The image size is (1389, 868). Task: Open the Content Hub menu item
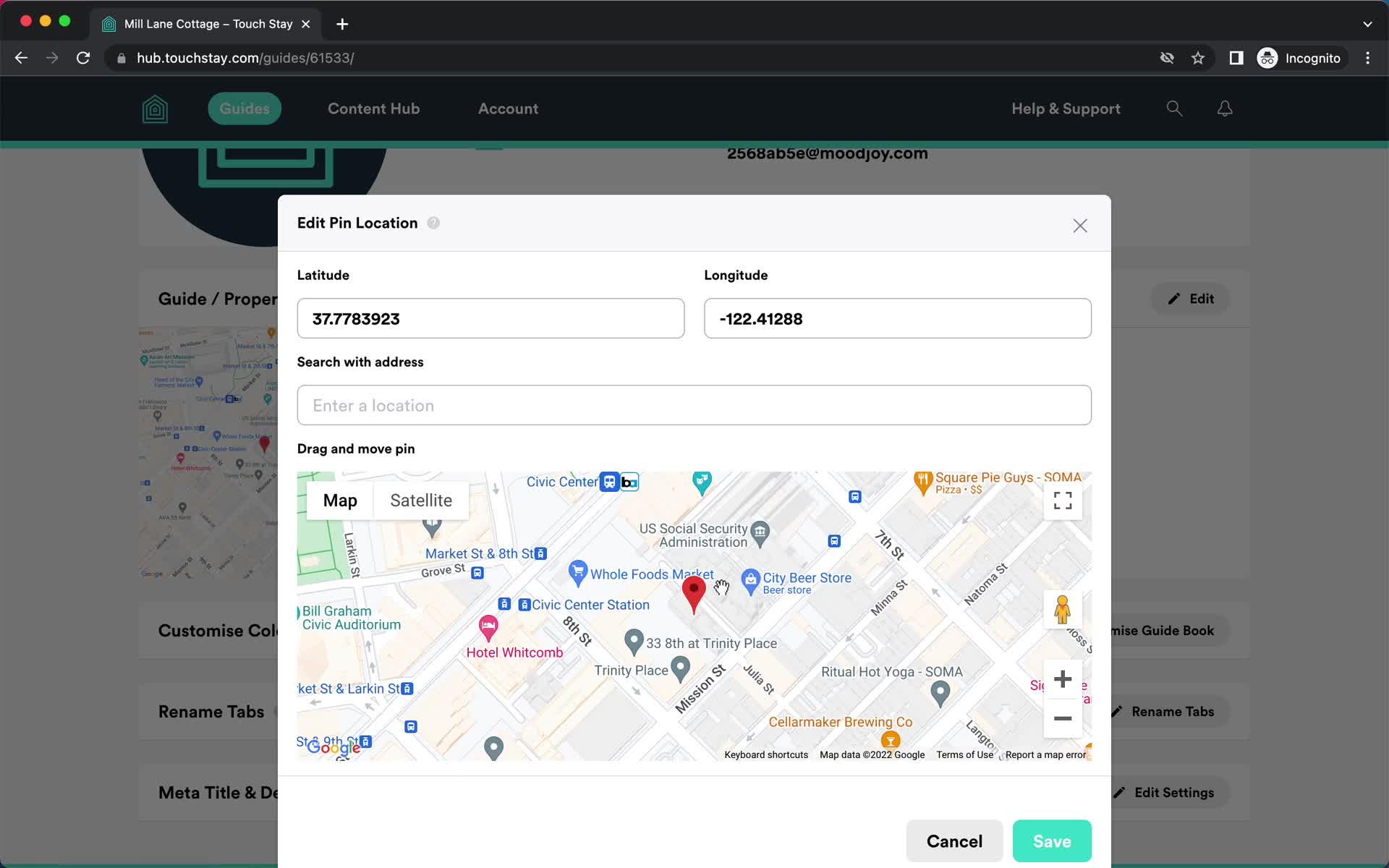click(x=374, y=108)
